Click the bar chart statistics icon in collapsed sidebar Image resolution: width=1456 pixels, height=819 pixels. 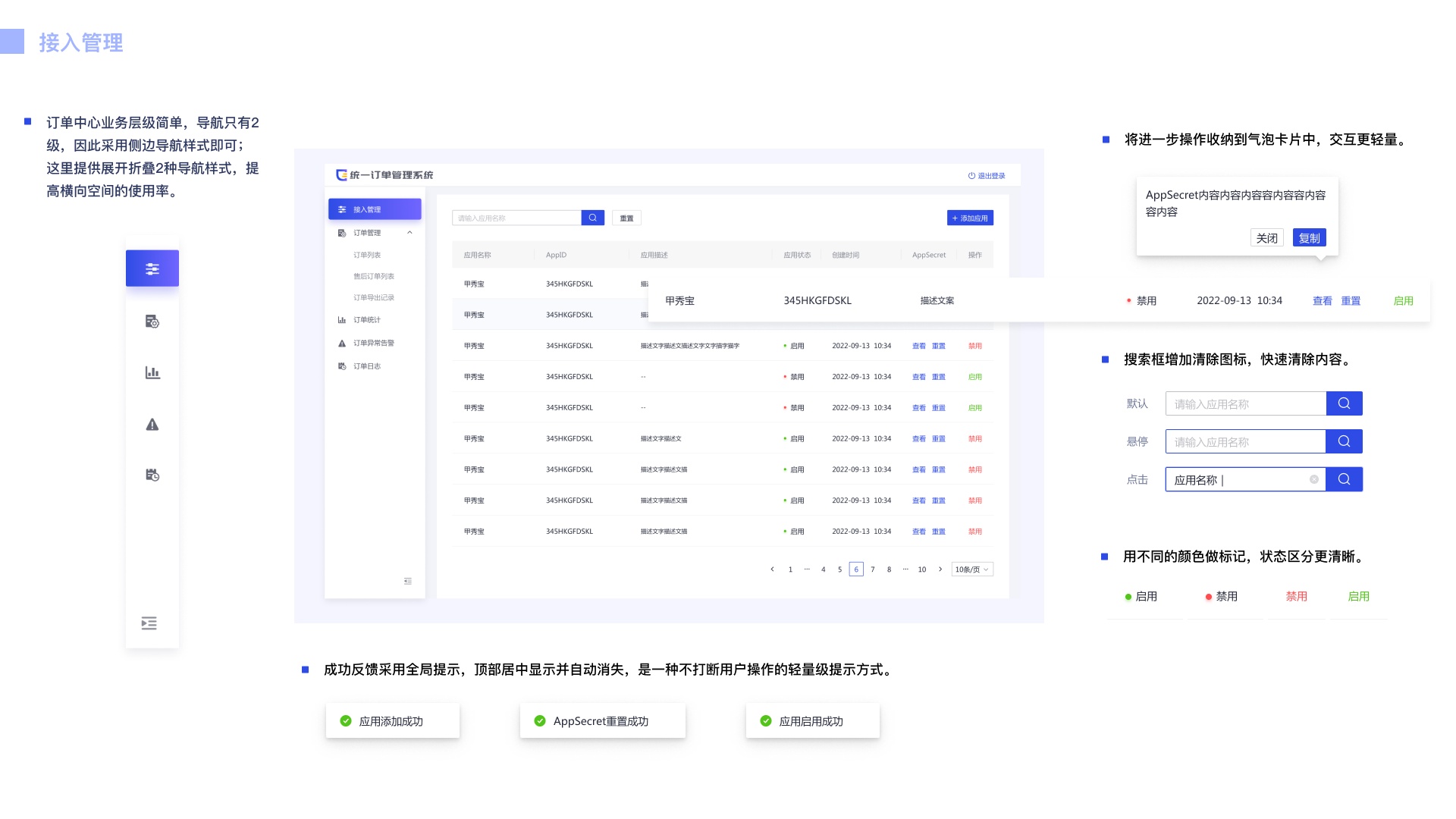pos(152,372)
